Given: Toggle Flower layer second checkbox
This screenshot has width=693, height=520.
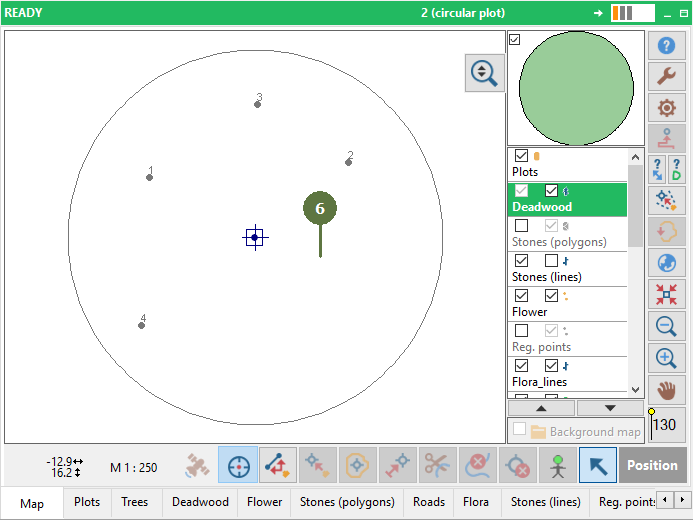Looking at the screenshot, I should (551, 296).
